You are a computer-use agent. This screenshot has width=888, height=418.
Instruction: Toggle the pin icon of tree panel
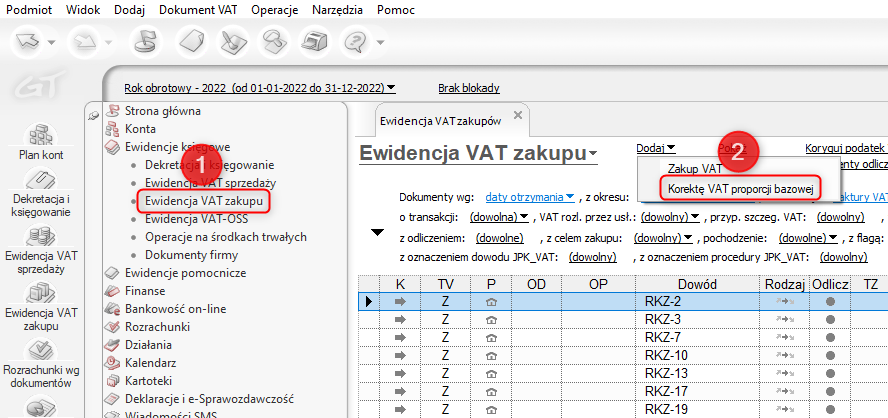click(94, 115)
